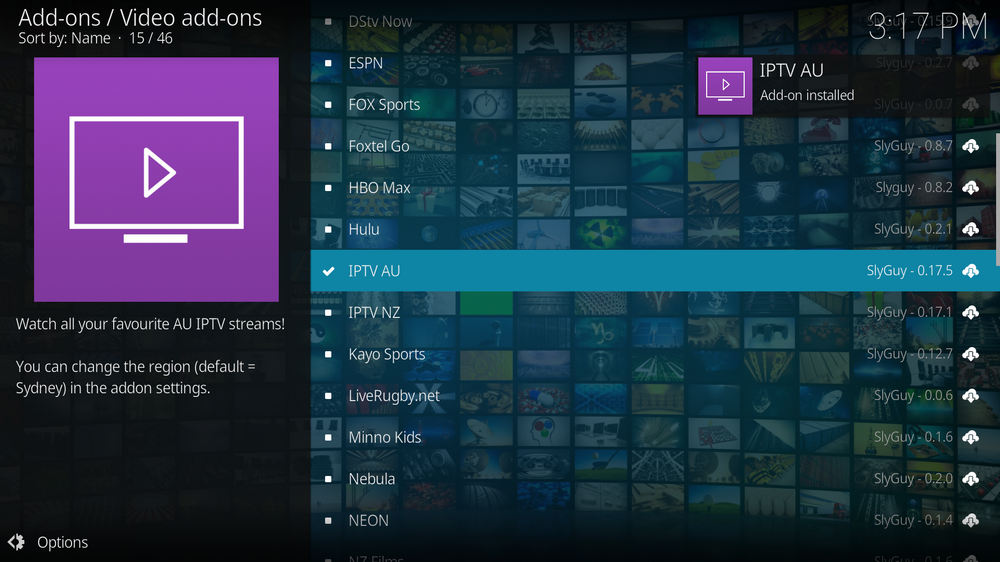Click the IPTV AU notification icon
1000x562 pixels.
click(x=725, y=86)
